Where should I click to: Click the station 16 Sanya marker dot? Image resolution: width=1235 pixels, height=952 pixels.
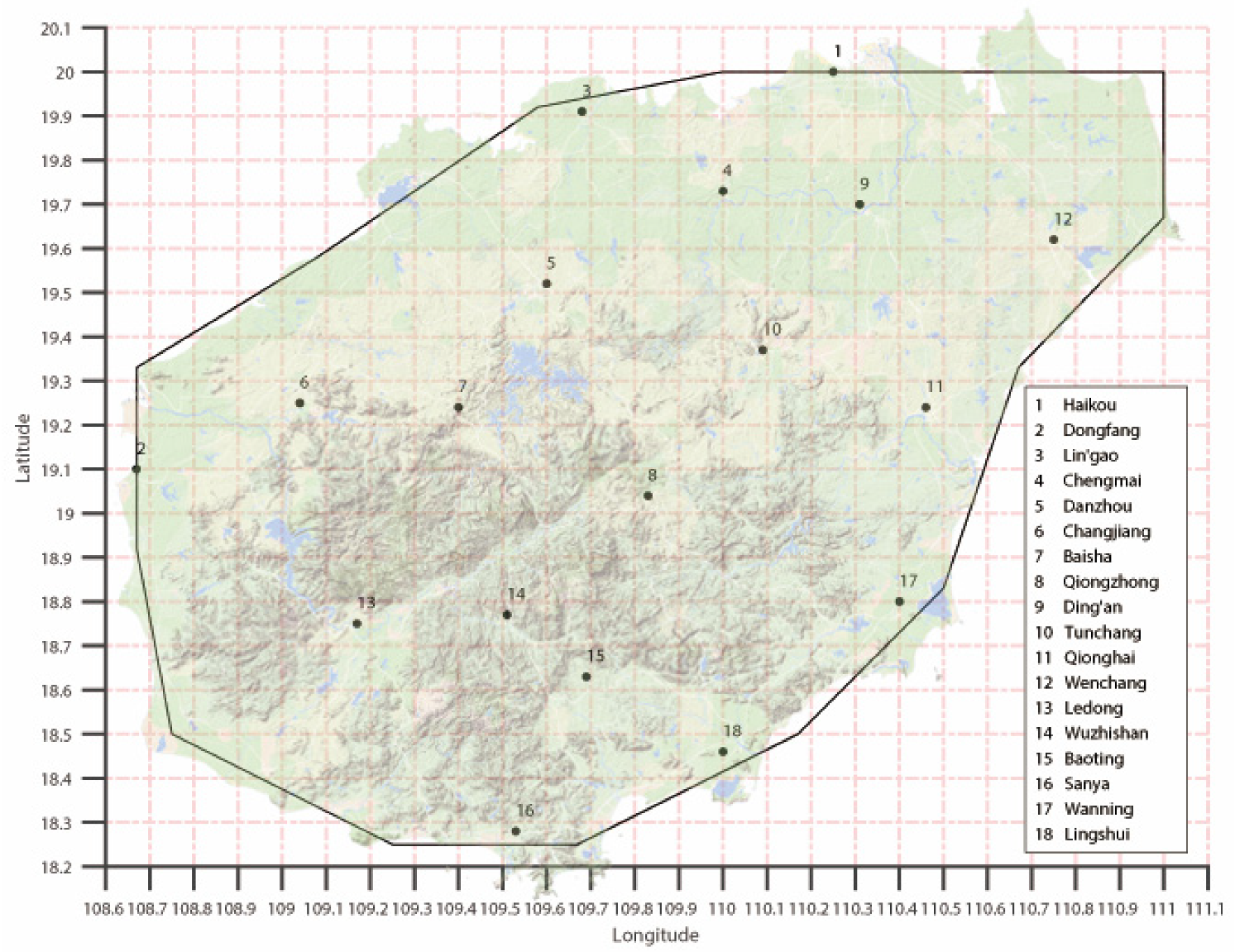tap(516, 831)
